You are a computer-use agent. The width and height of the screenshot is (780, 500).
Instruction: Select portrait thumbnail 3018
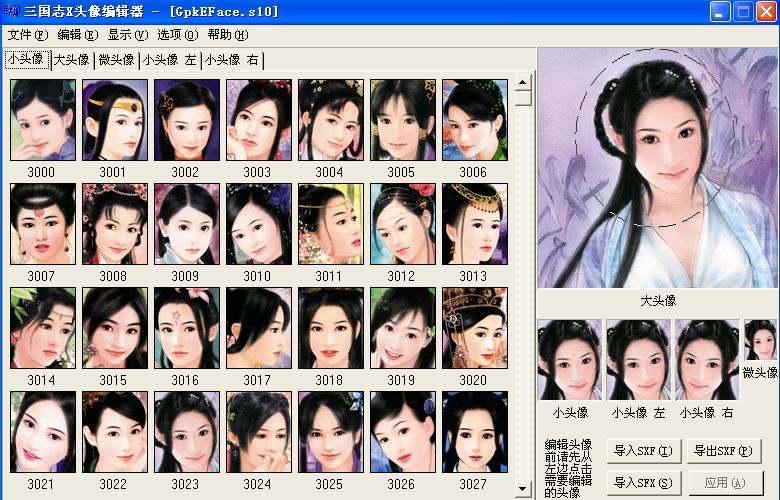331,328
